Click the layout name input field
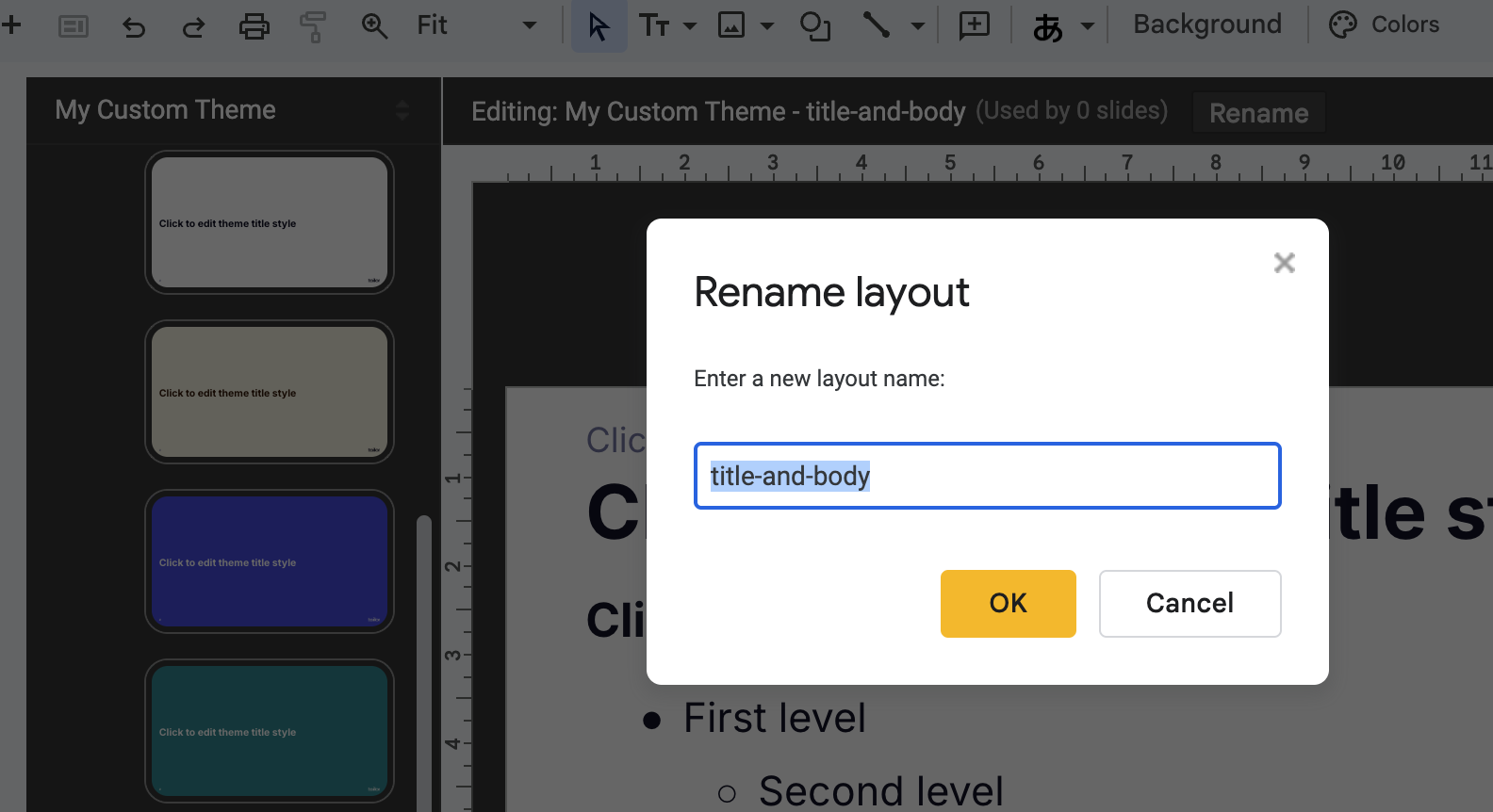 pyautogui.click(x=987, y=476)
